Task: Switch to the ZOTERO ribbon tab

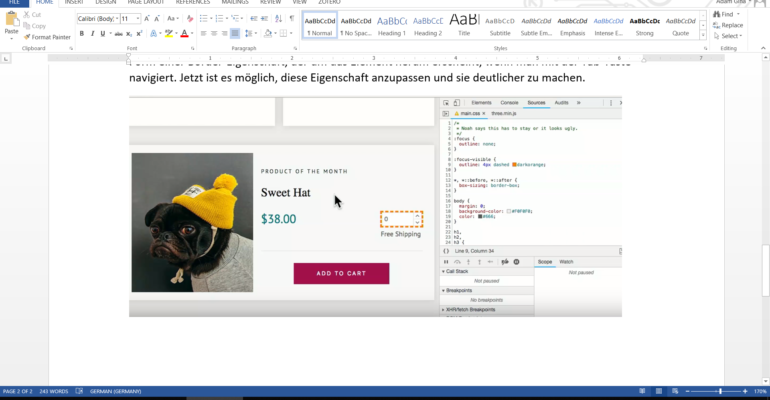Action: pos(329,2)
